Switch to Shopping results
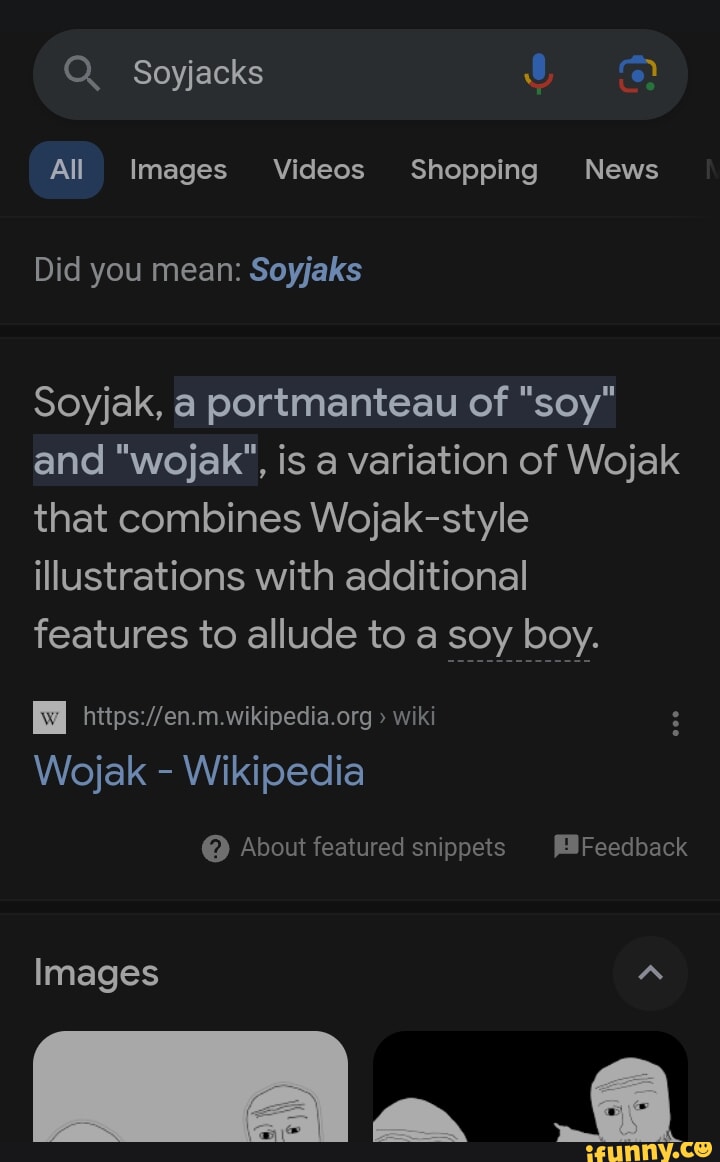This screenshot has height=1162, width=720. pyautogui.click(x=474, y=170)
